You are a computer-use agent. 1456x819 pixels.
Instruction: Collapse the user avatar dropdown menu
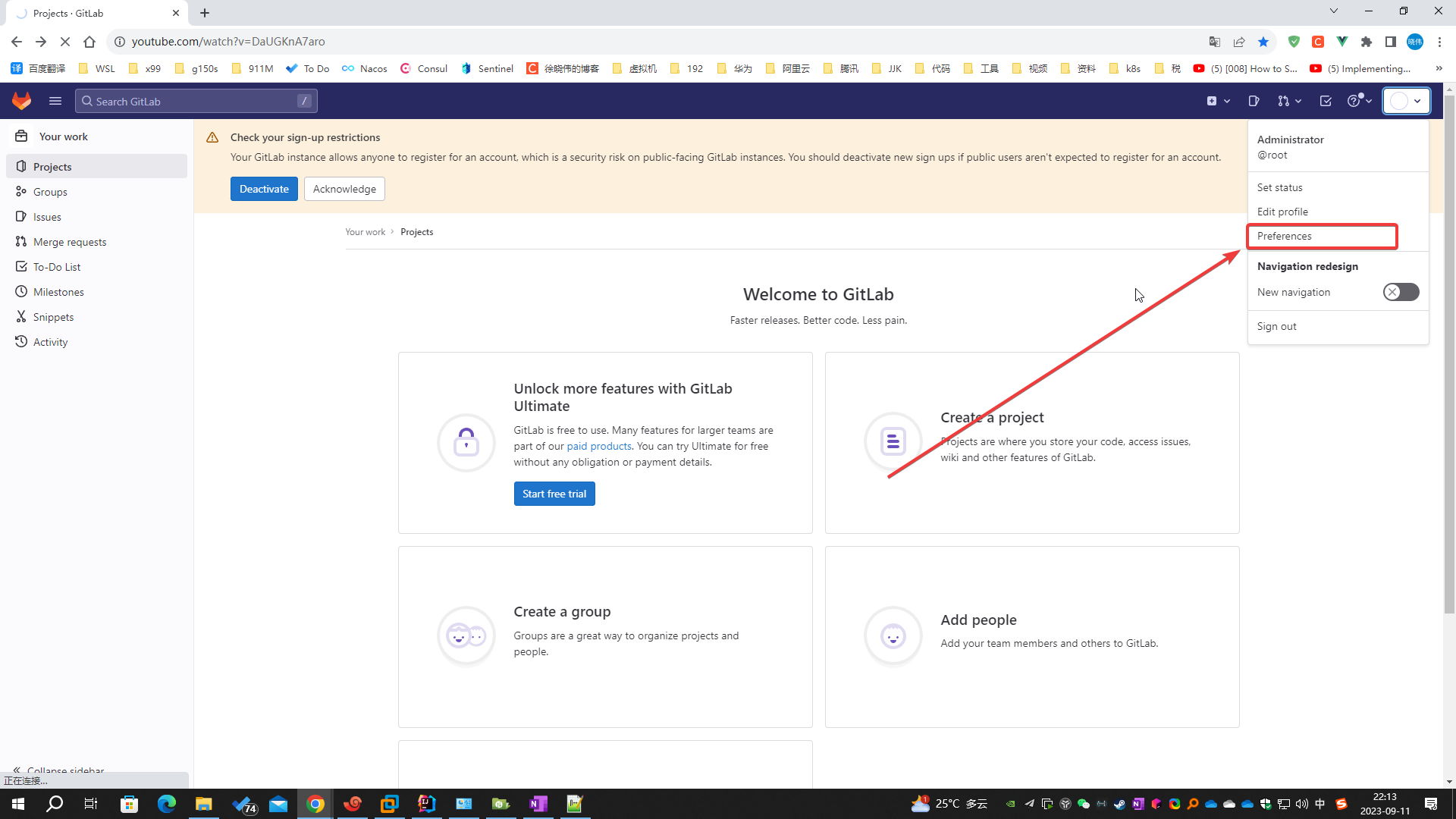click(1406, 101)
